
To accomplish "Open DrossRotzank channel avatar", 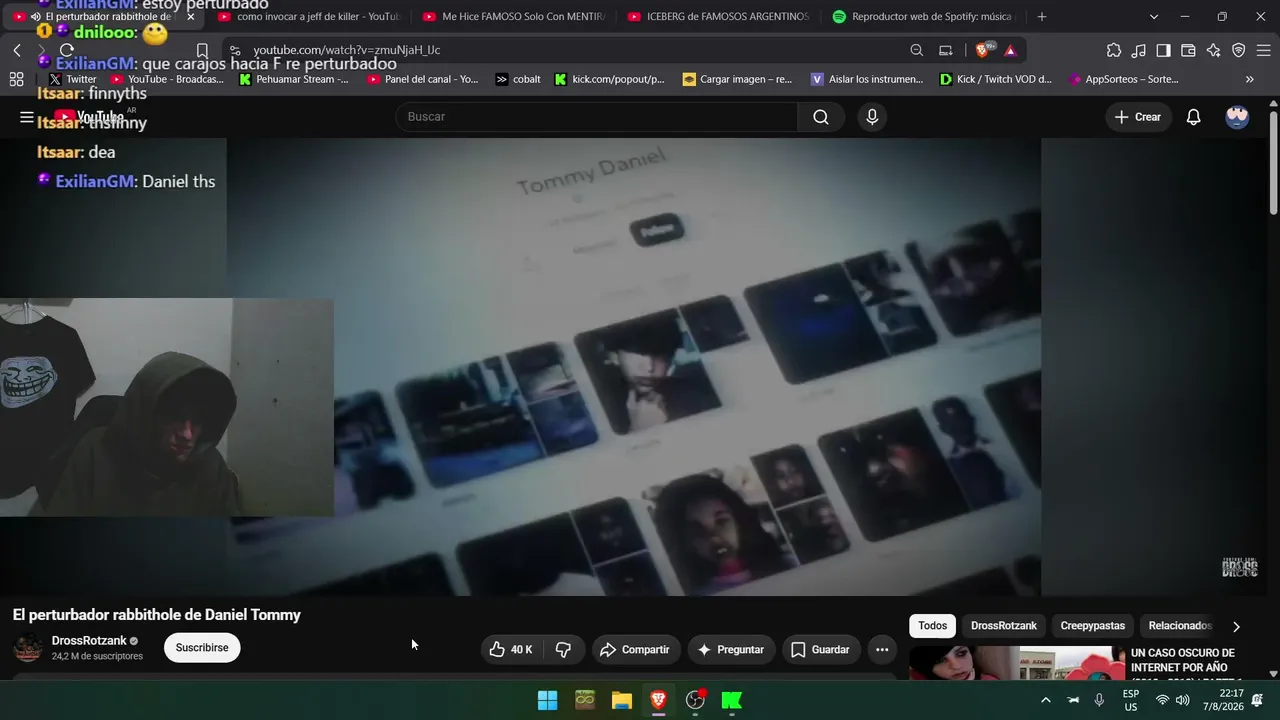I will 28,648.
